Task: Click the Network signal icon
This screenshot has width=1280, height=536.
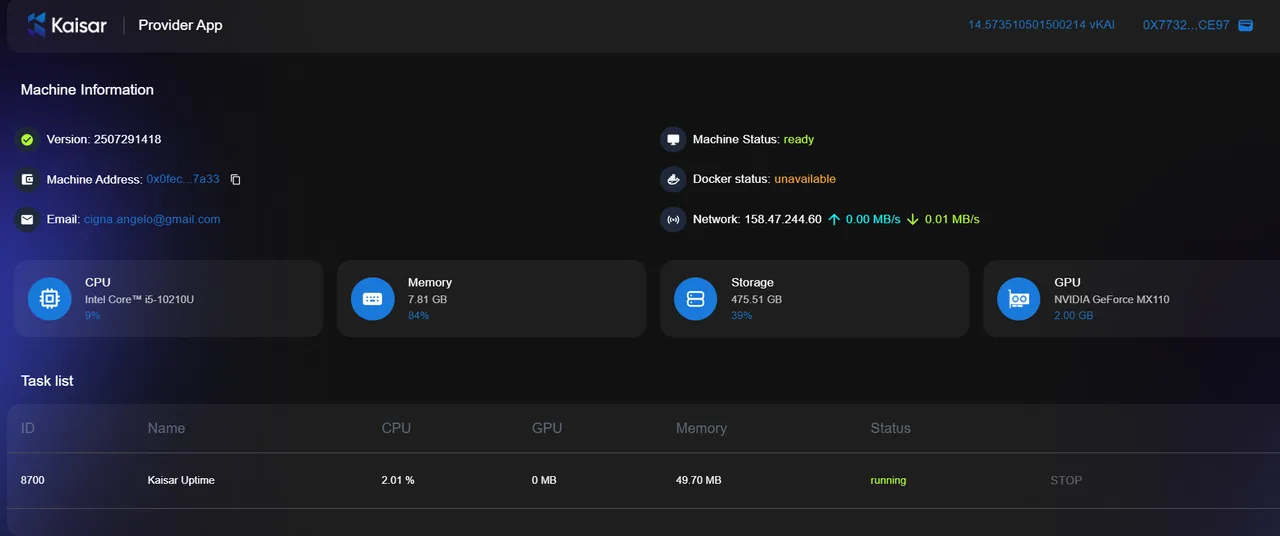Action: click(673, 219)
